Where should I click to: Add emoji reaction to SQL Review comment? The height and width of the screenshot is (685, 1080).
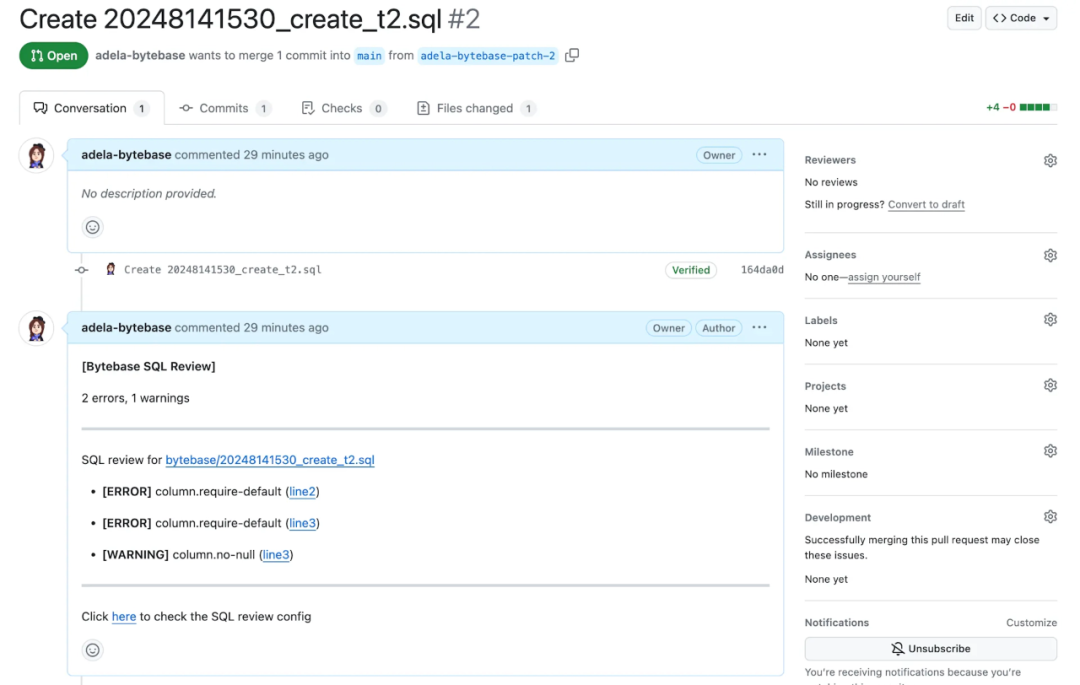click(92, 650)
